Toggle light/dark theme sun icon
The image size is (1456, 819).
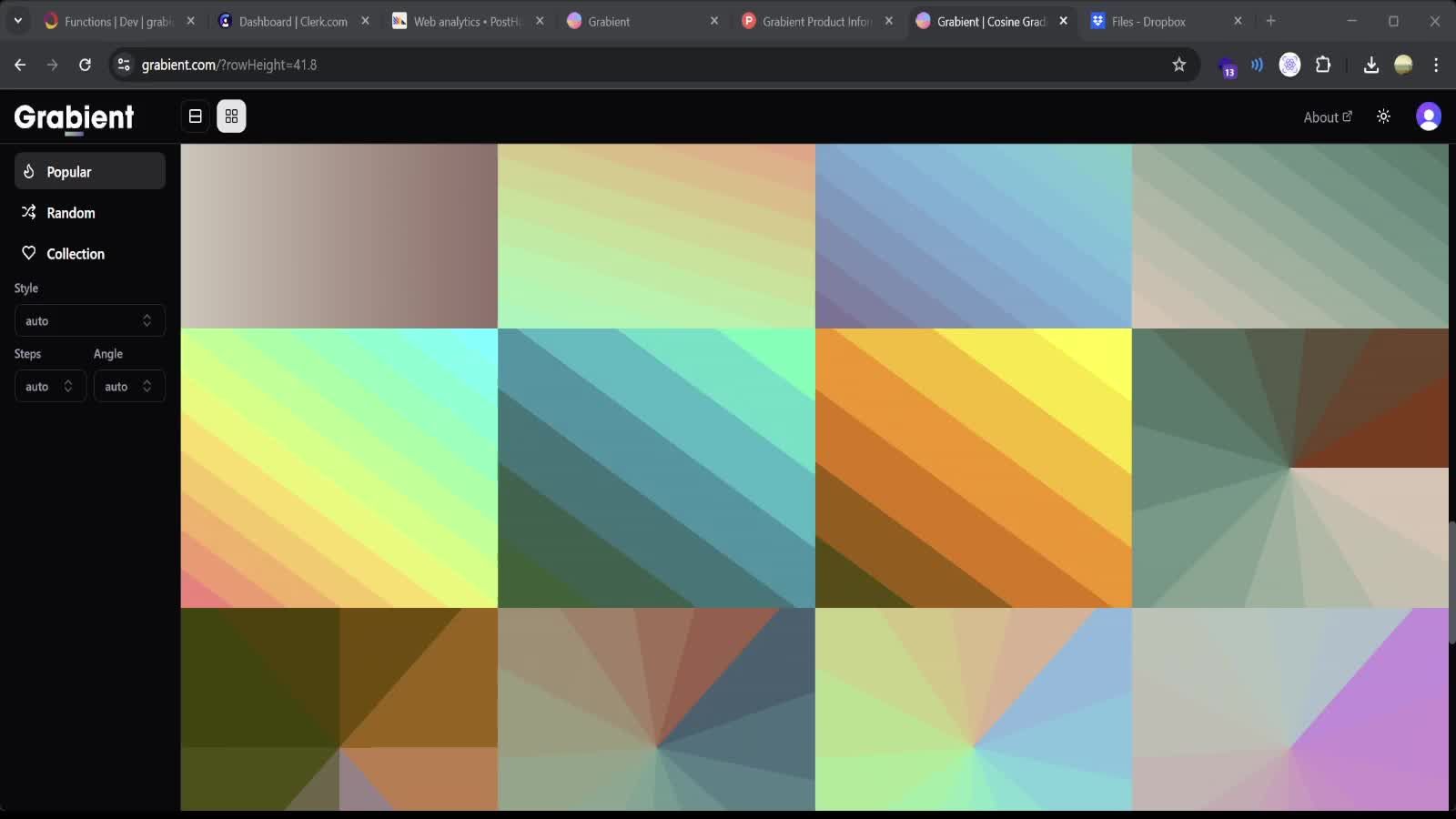click(1383, 116)
